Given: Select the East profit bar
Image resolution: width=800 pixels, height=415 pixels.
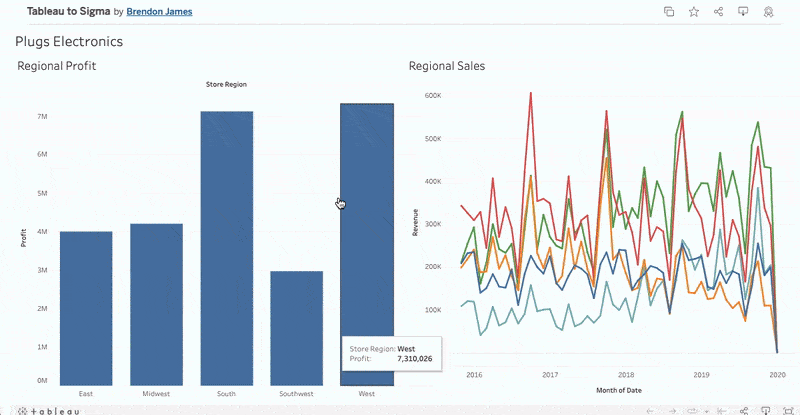Looking at the screenshot, I should 86,308.
